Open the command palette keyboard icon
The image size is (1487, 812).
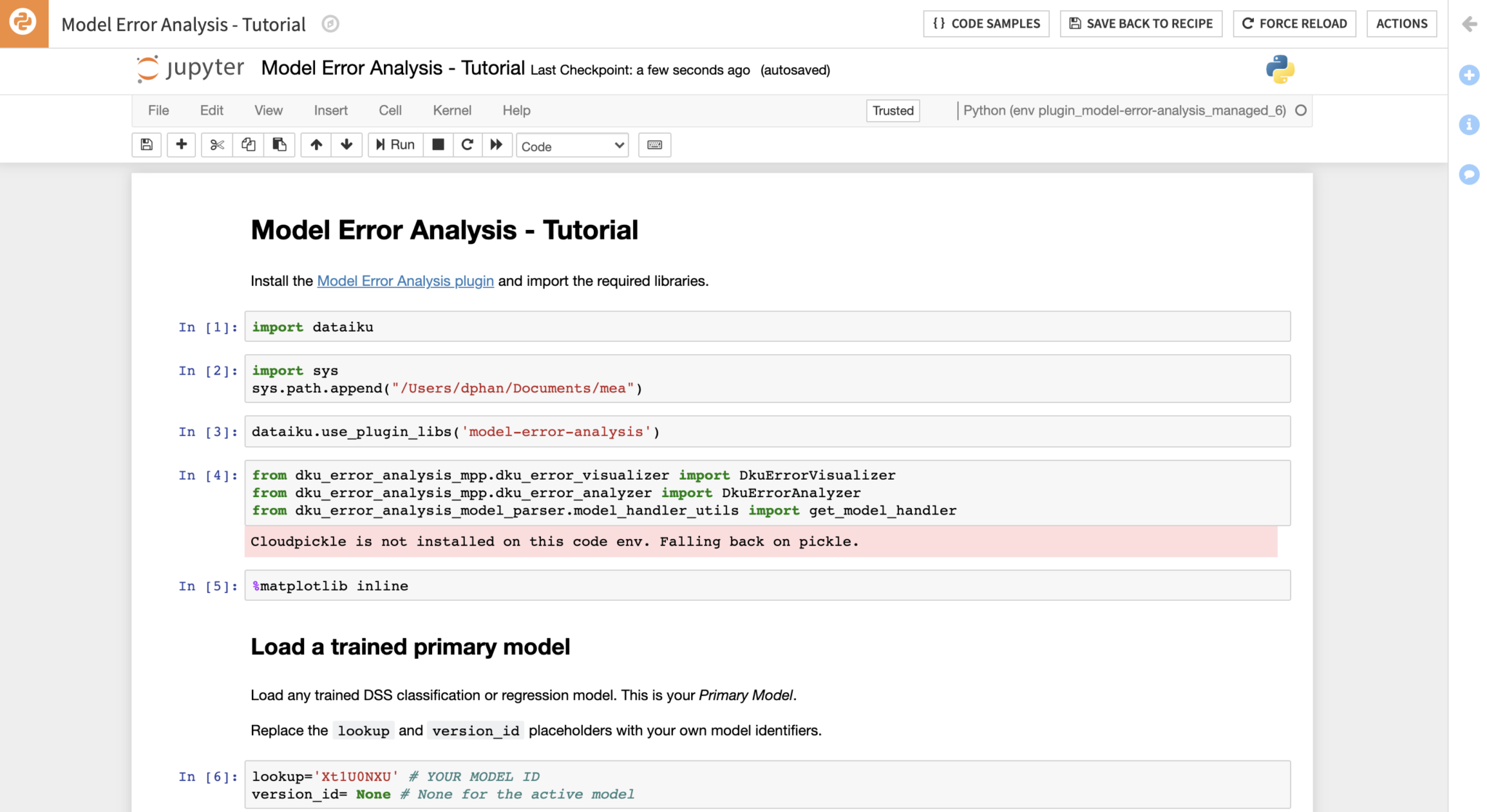[654, 144]
